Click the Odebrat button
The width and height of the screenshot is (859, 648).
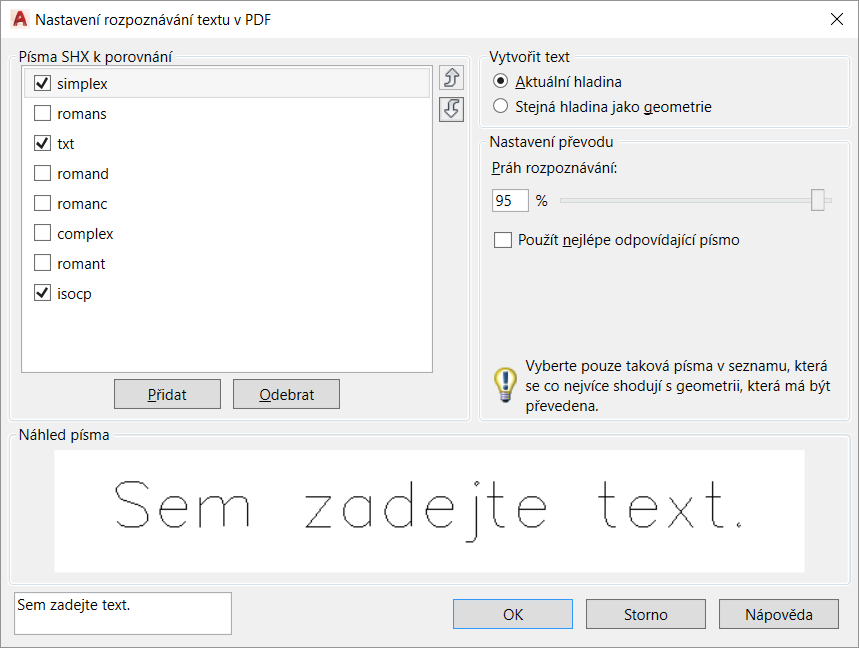287,394
